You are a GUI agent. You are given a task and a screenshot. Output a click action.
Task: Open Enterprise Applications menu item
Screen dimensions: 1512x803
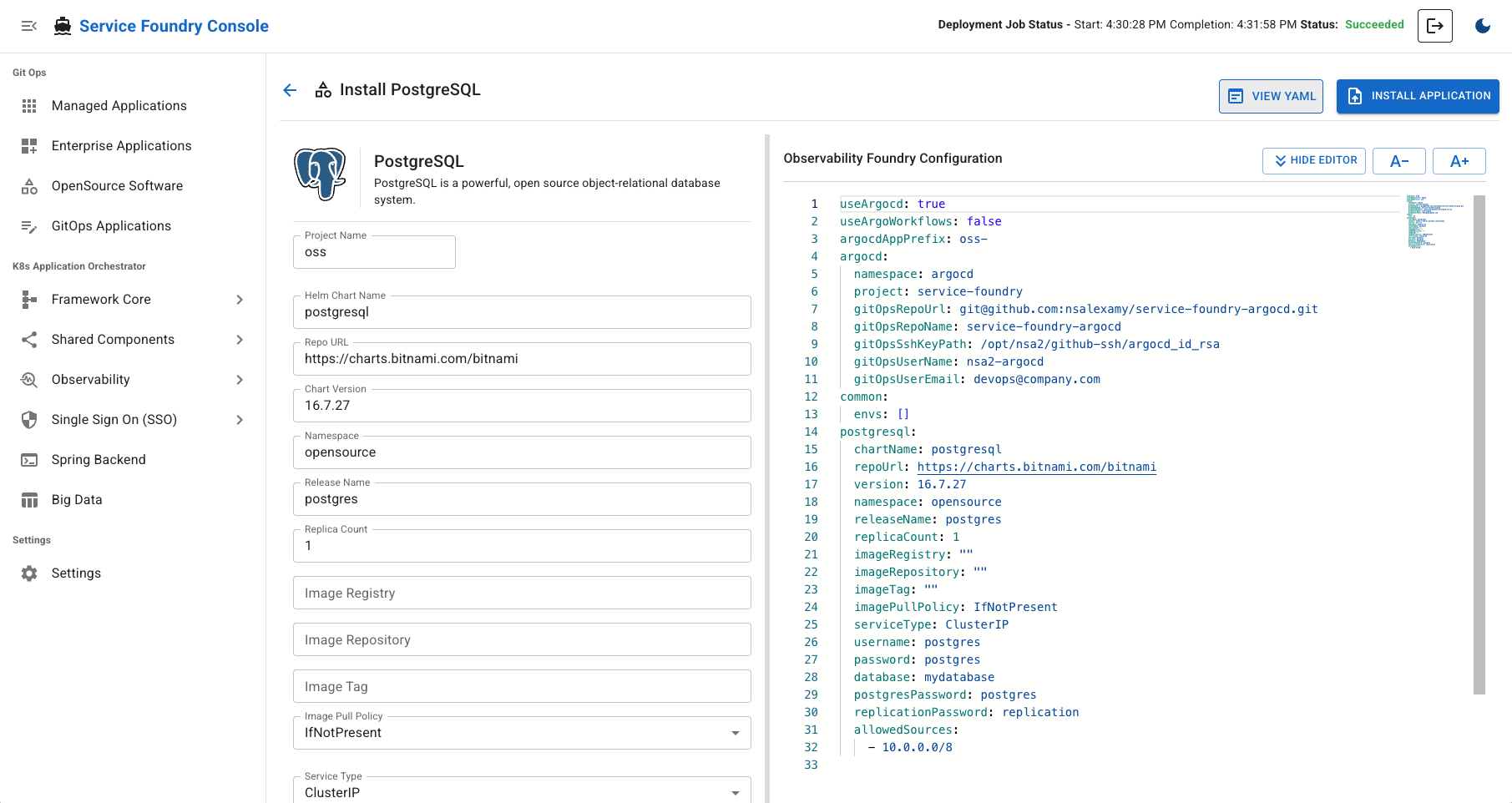point(133,146)
